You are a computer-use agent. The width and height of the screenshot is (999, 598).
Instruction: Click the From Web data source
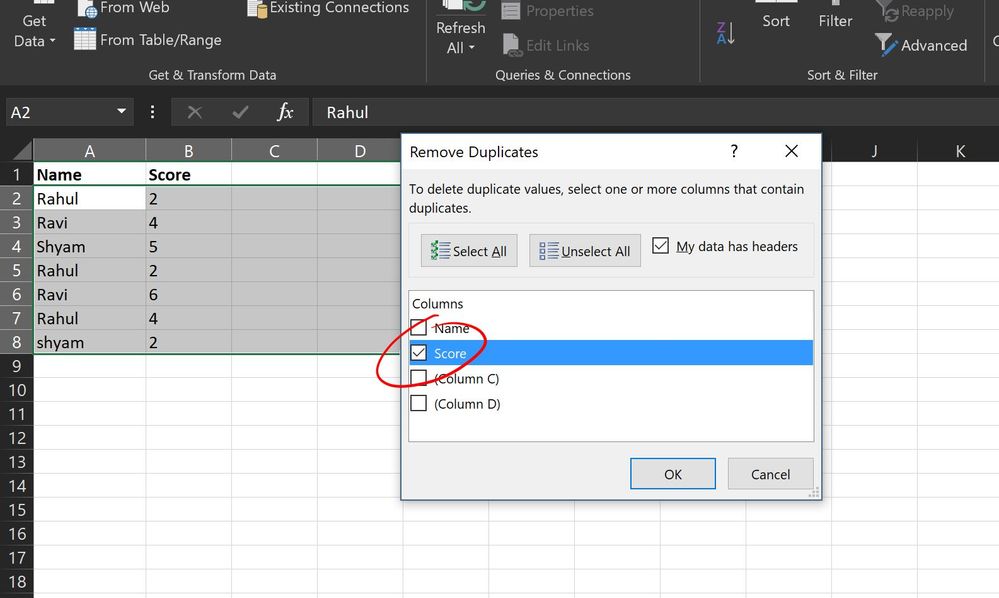[123, 8]
